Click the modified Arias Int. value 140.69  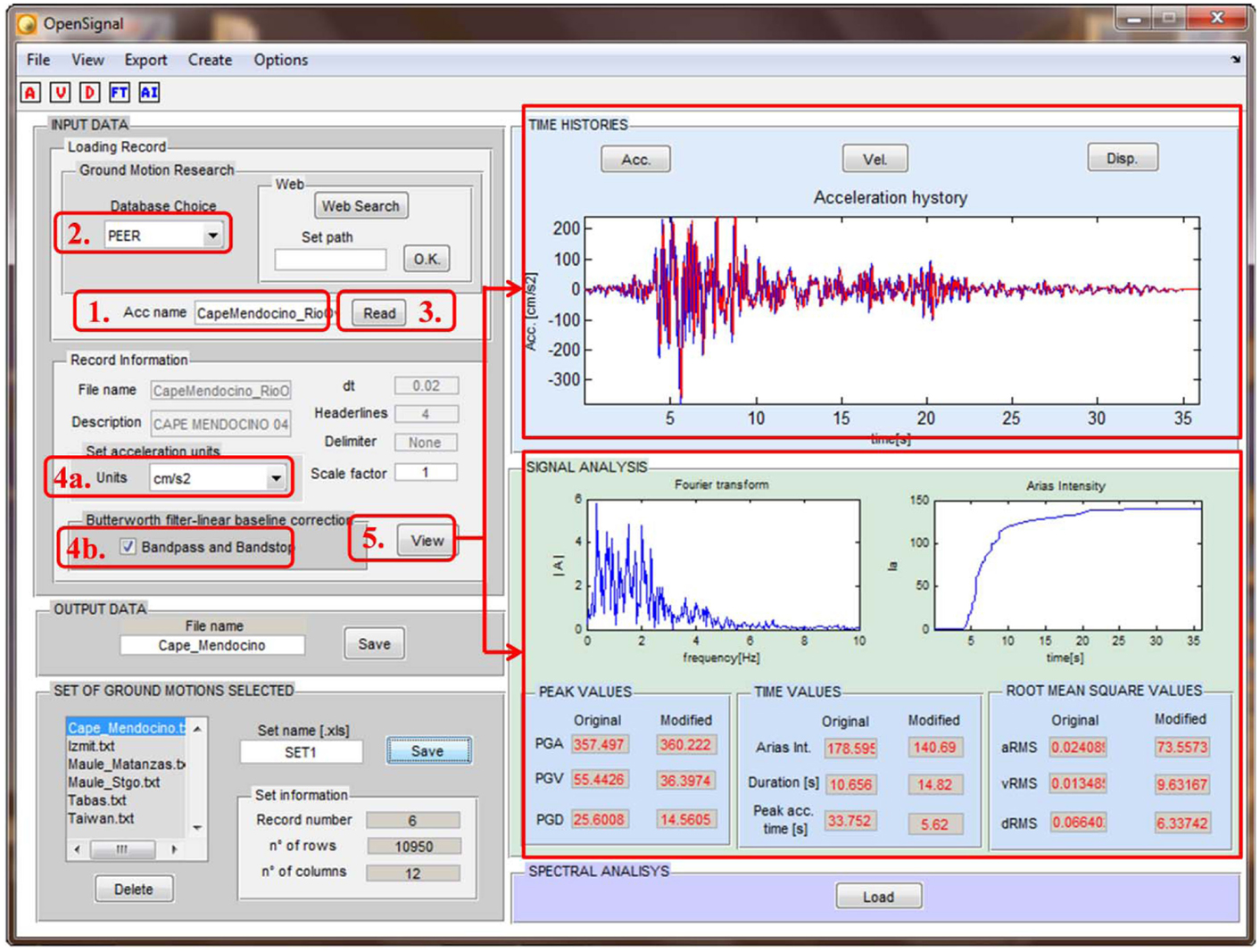[934, 748]
